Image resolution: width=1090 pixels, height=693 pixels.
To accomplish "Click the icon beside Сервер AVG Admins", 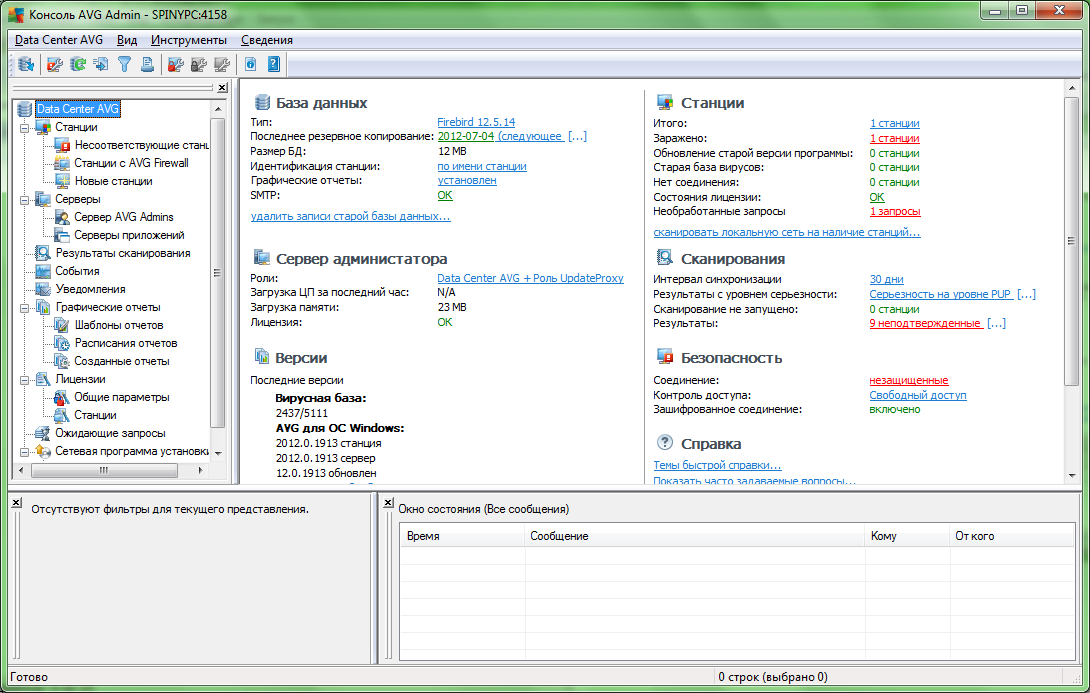I will 63,217.
